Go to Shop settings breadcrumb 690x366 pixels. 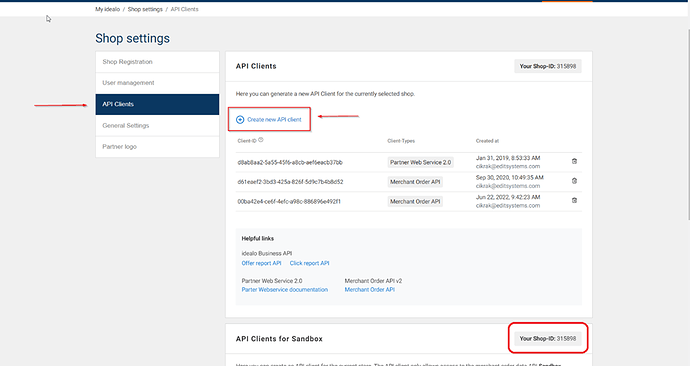click(x=145, y=9)
